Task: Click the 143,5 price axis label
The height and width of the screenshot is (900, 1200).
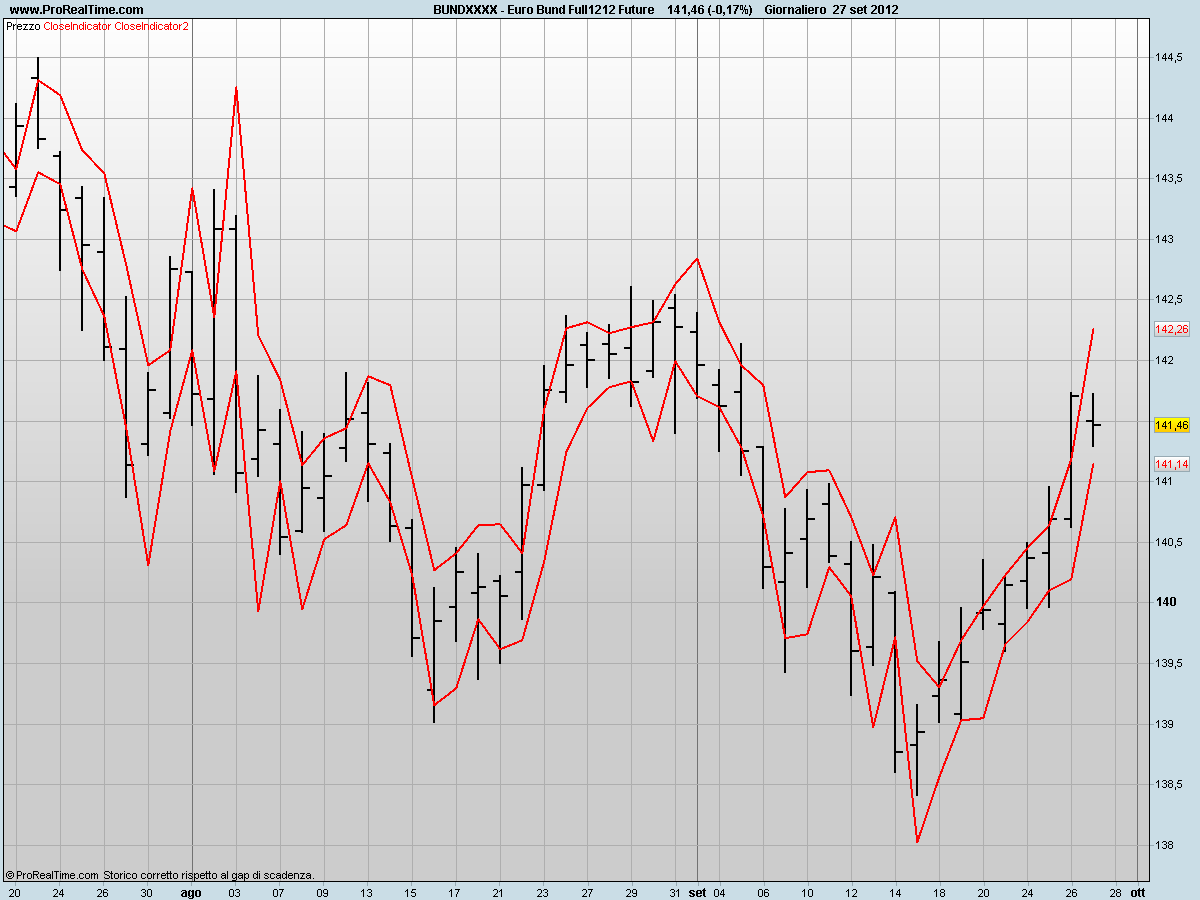Action: [x=1170, y=178]
